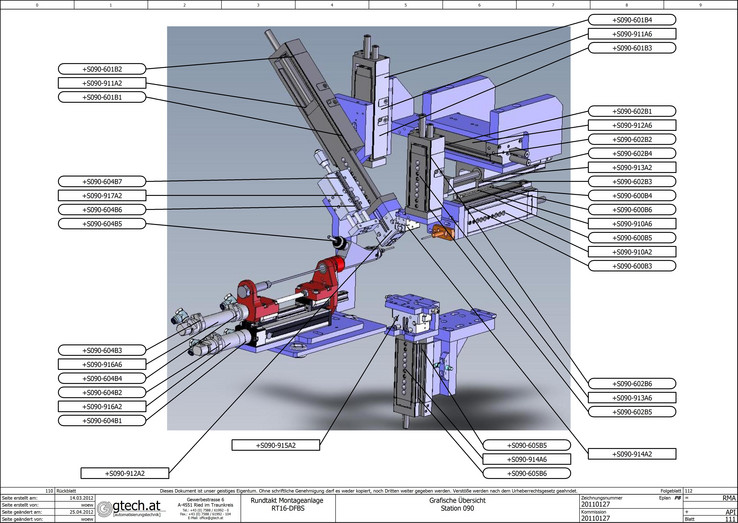The image size is (738, 523).
Task: Click the +S090-911A6 label box
Action: pos(632,34)
